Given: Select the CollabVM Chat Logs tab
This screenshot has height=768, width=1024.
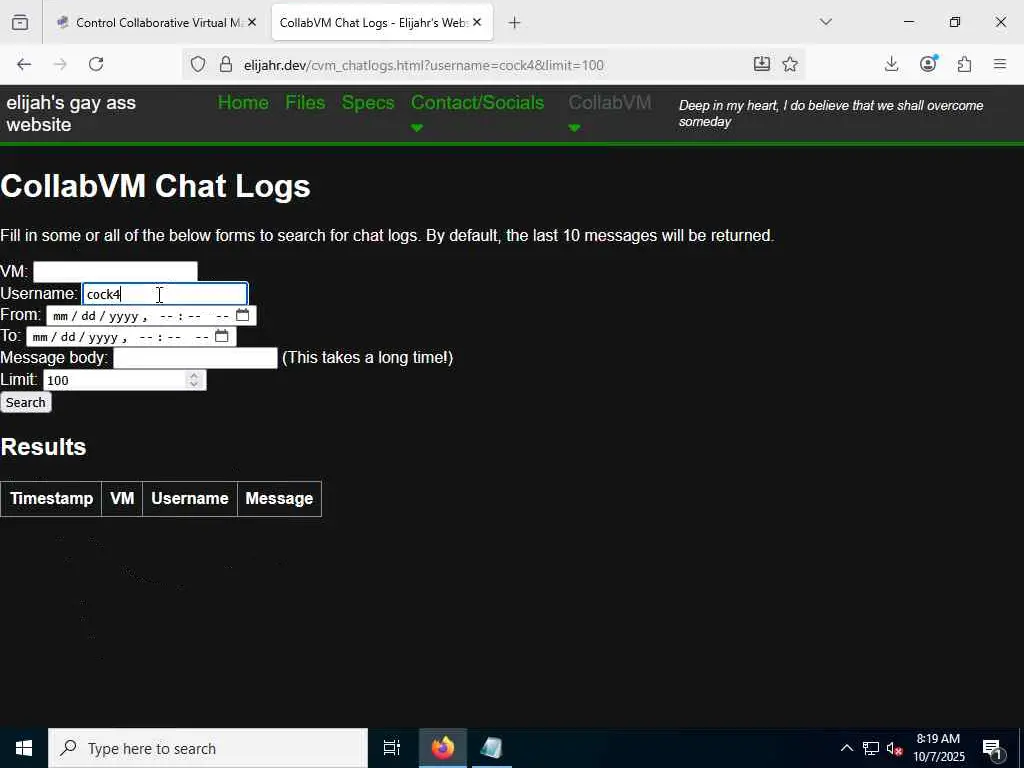Looking at the screenshot, I should tap(382, 23).
